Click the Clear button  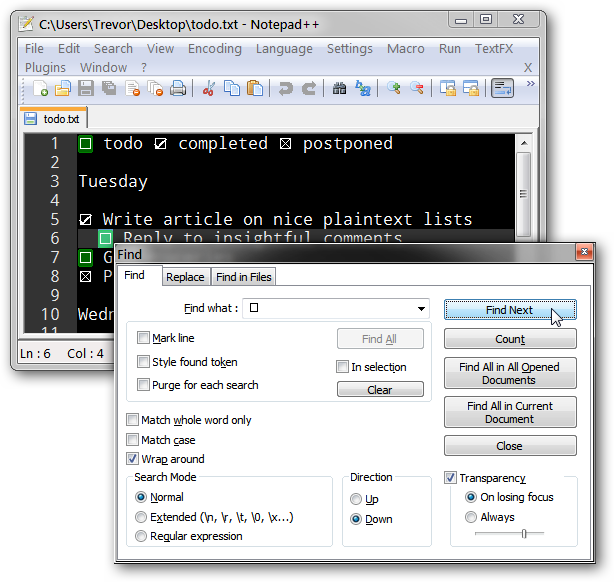380,390
